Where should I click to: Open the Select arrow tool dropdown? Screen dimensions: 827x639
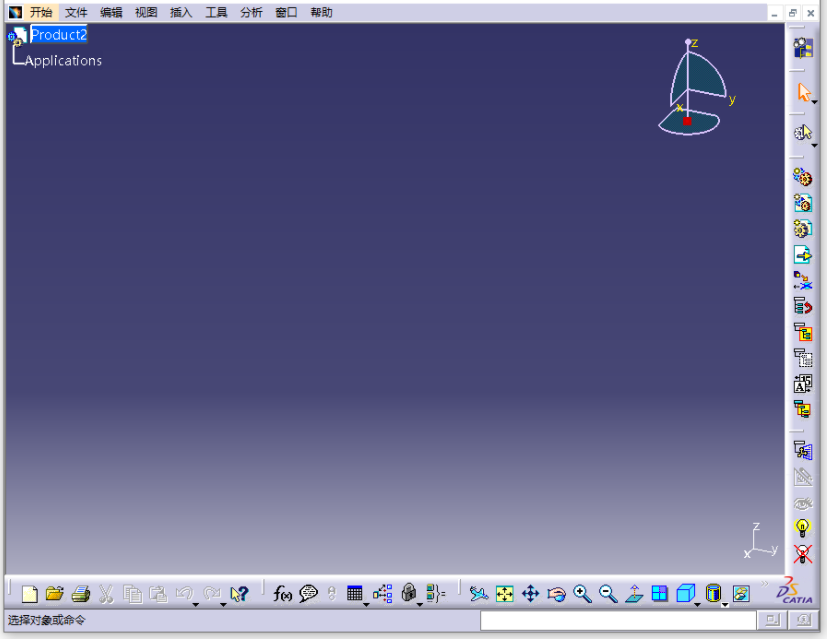coord(815,102)
